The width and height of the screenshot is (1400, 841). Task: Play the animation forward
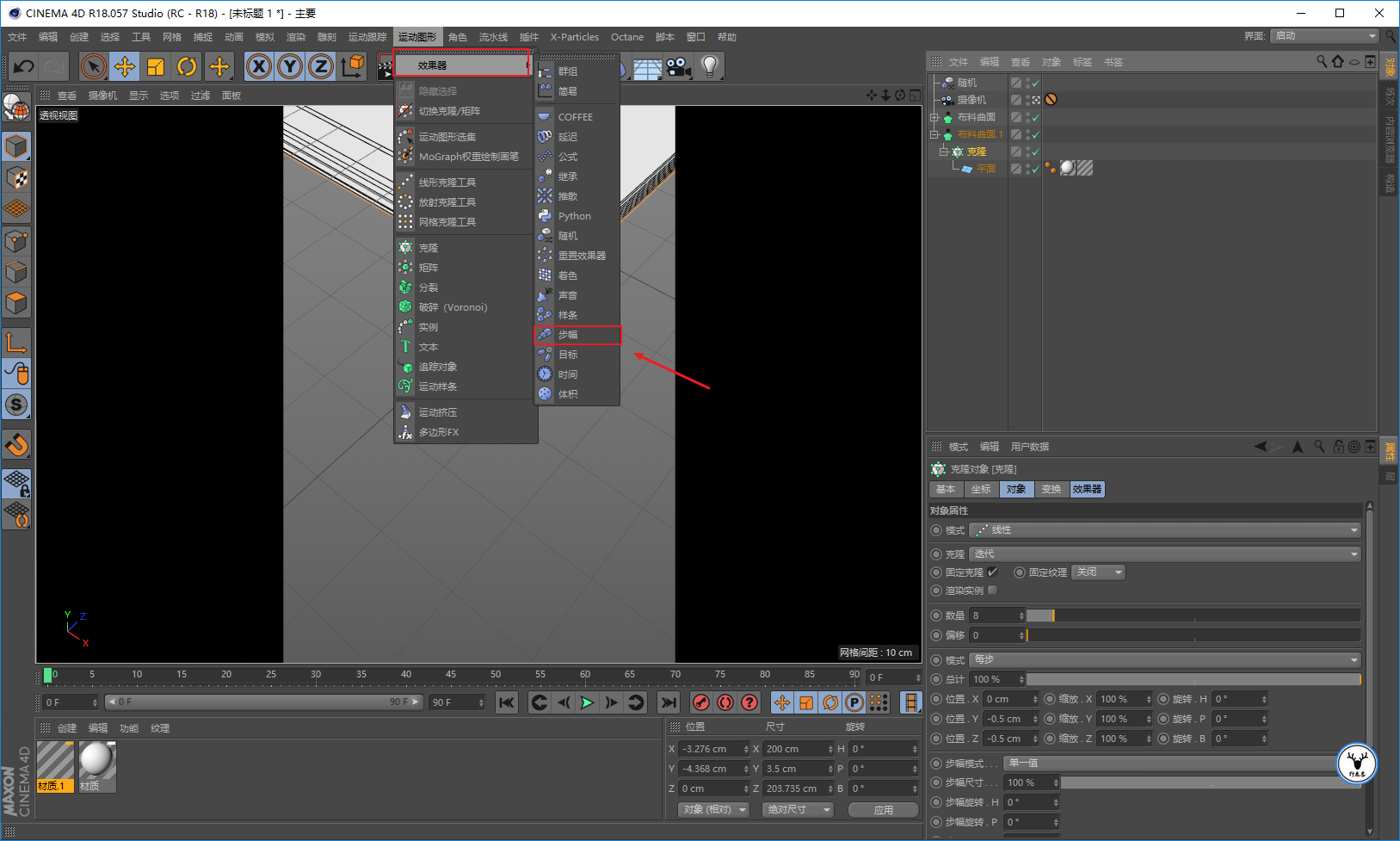click(x=587, y=702)
